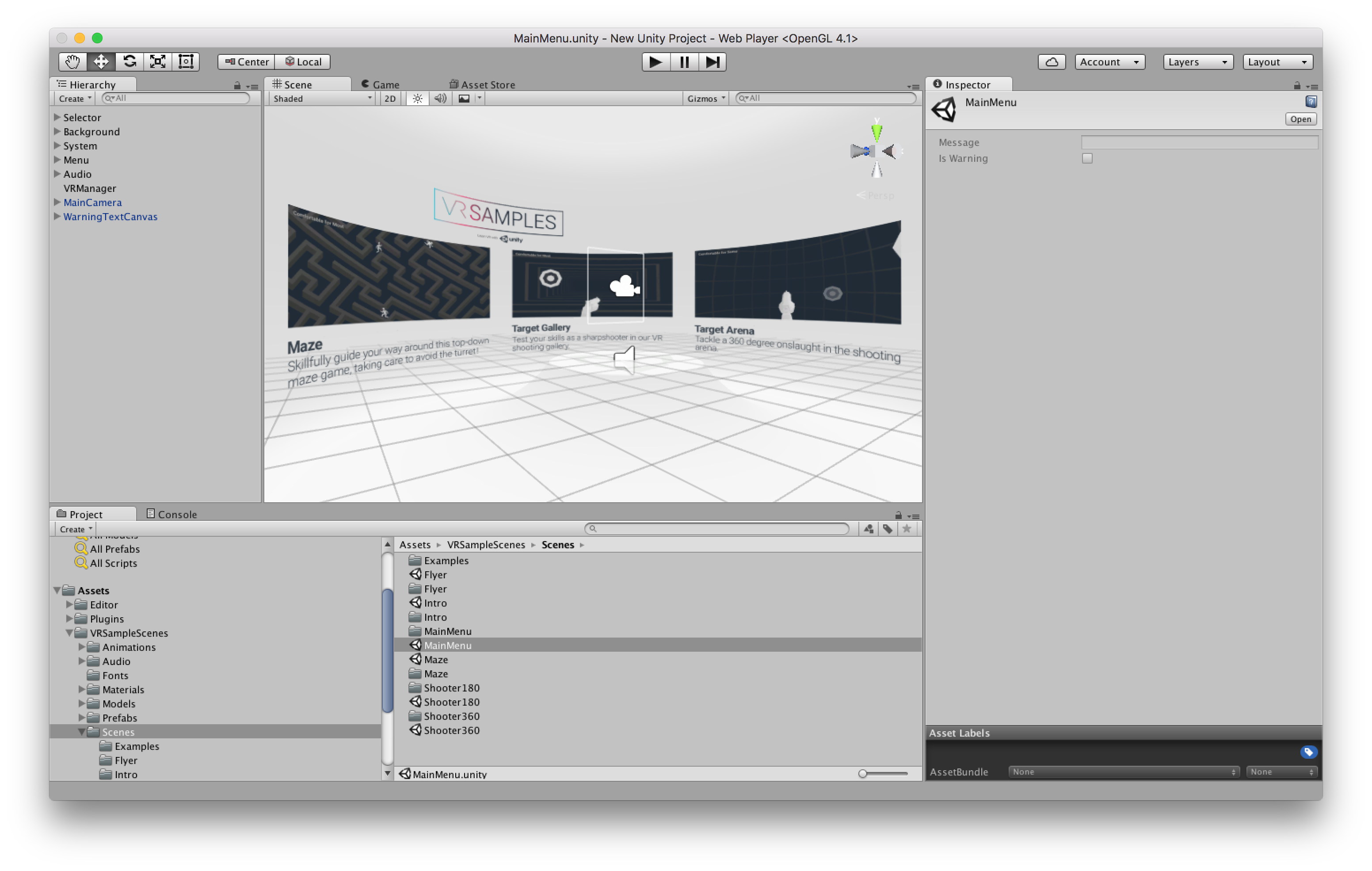Select the camera gizmo in scene
The width and height of the screenshot is (1372, 871).
625,286
